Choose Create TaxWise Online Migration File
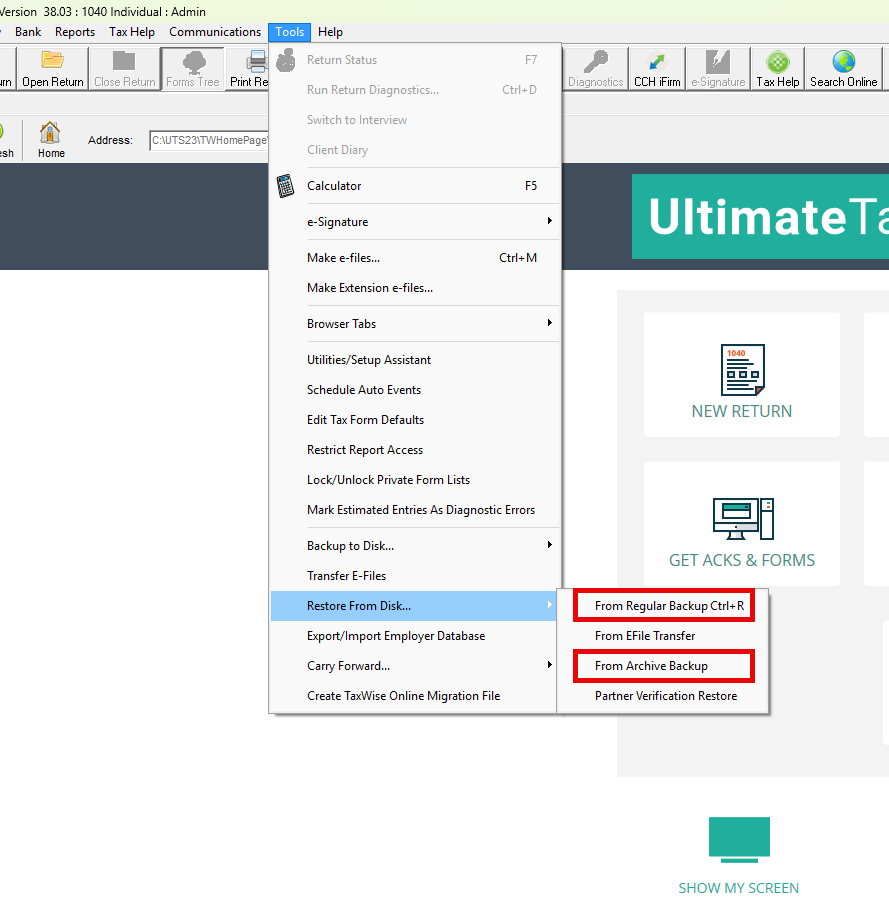Image resolution: width=889 pixels, height=903 pixels. pos(415,696)
